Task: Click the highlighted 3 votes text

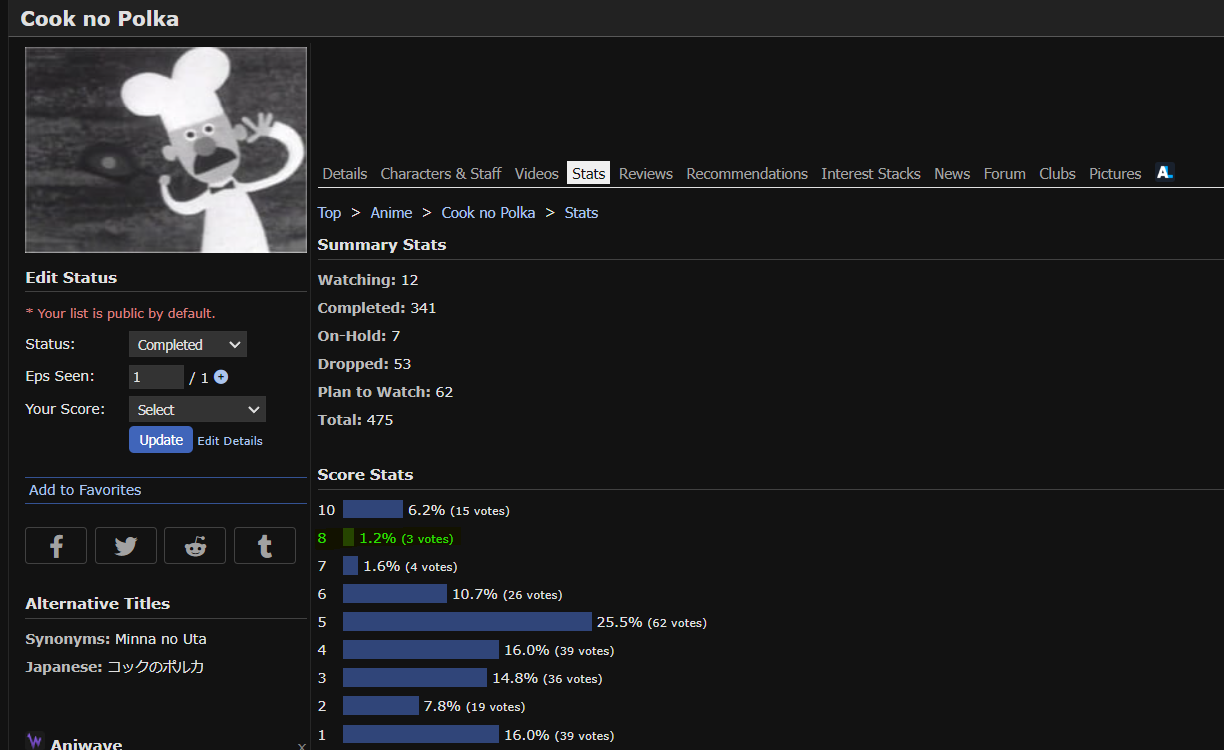Action: point(427,539)
